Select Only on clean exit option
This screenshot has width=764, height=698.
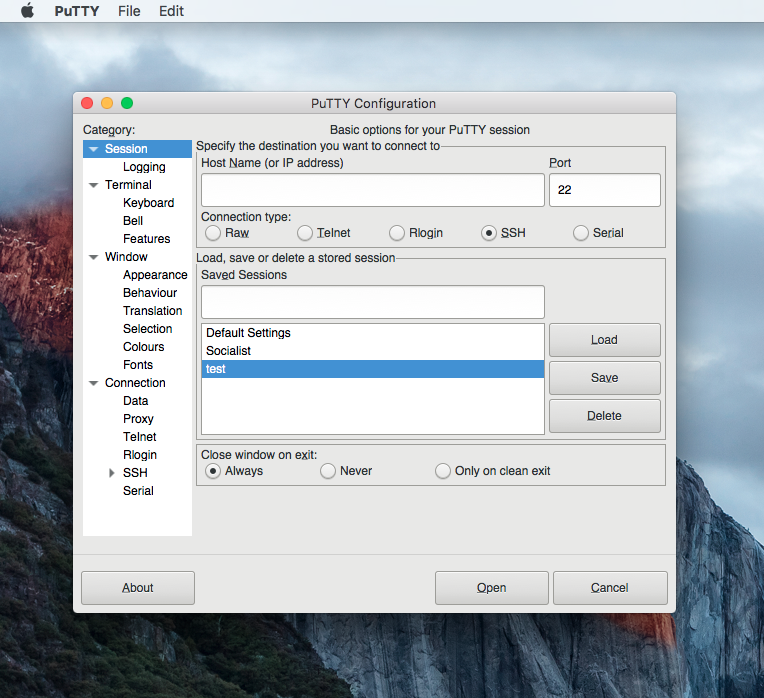coord(443,471)
